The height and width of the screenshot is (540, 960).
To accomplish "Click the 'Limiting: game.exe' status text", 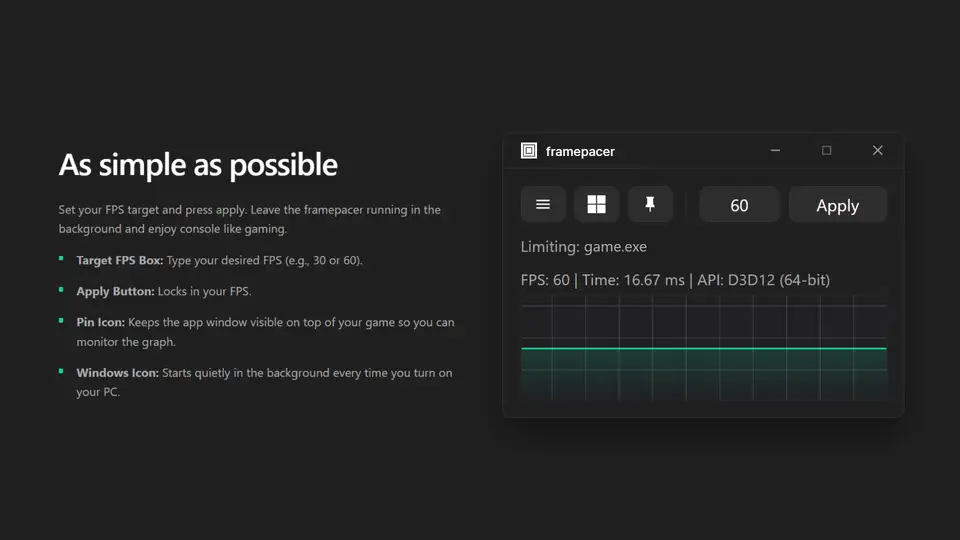I will pos(583,247).
